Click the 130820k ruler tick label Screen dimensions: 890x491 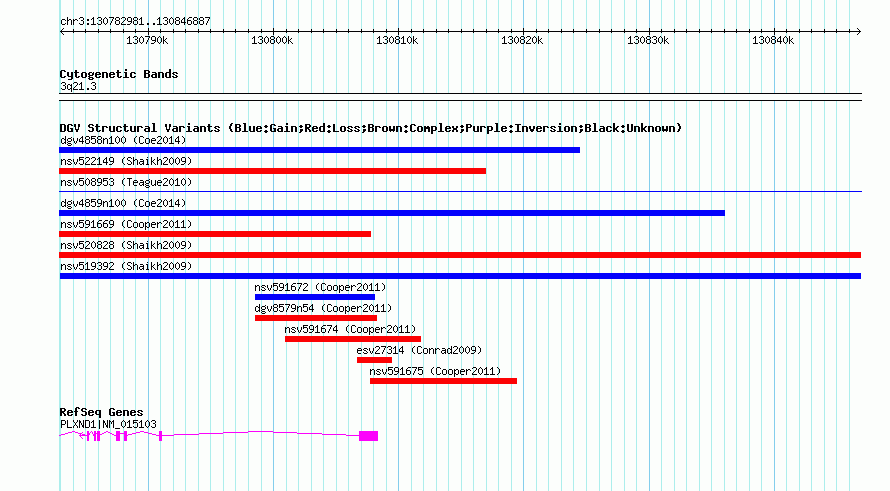click(x=522, y=40)
